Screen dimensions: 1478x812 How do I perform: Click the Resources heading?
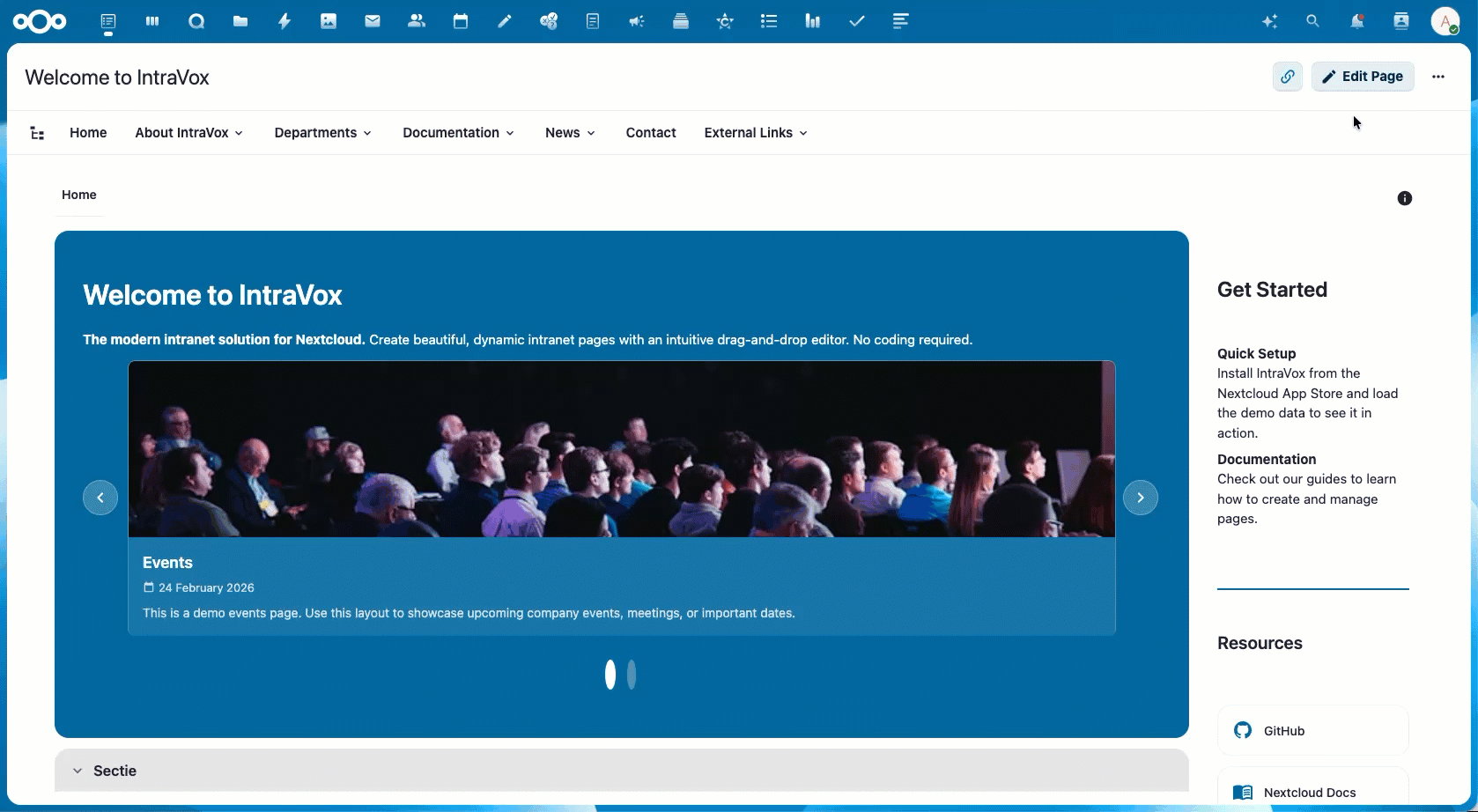(x=1260, y=643)
